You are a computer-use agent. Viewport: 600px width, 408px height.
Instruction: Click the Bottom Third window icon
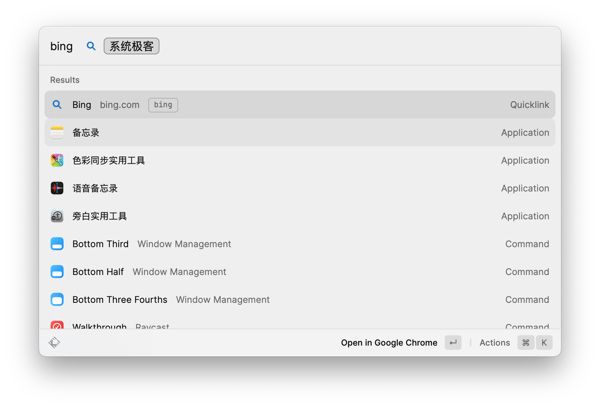coord(57,244)
